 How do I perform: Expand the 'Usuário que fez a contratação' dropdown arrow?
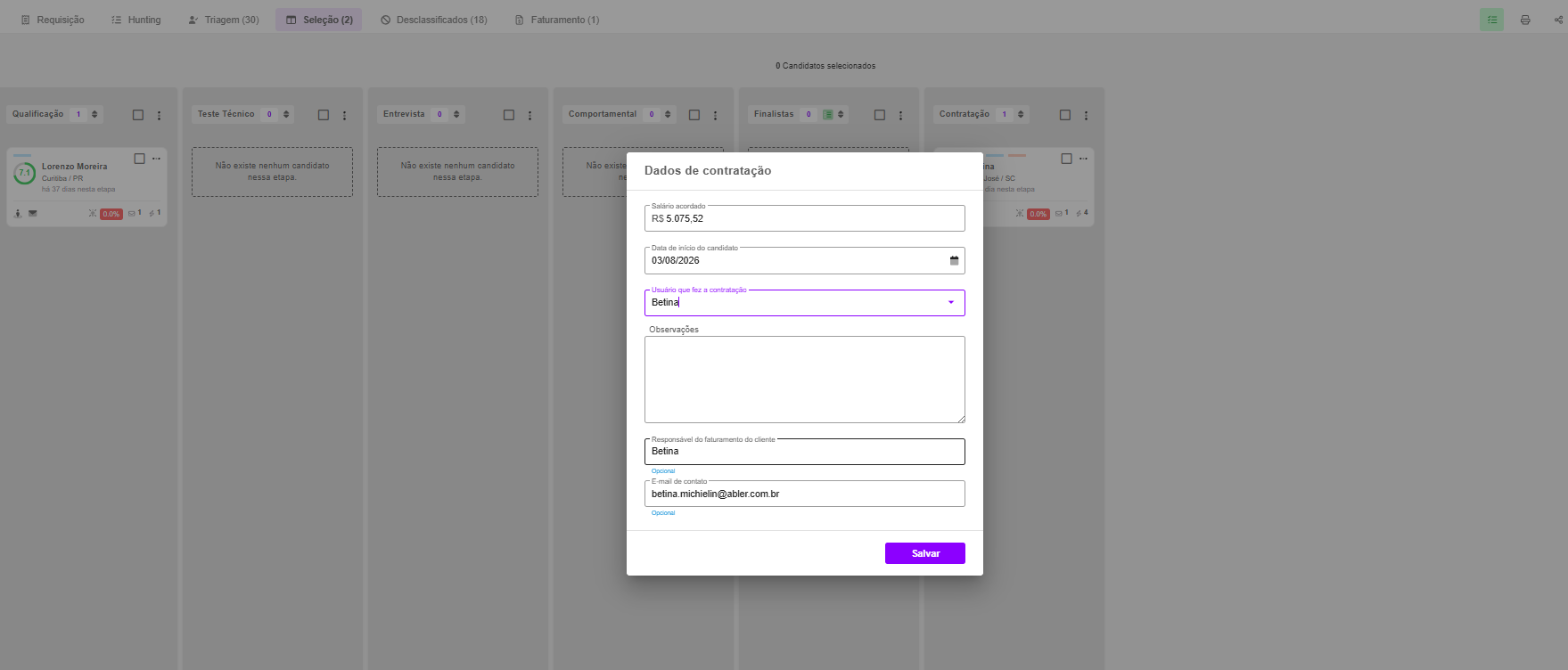point(951,303)
